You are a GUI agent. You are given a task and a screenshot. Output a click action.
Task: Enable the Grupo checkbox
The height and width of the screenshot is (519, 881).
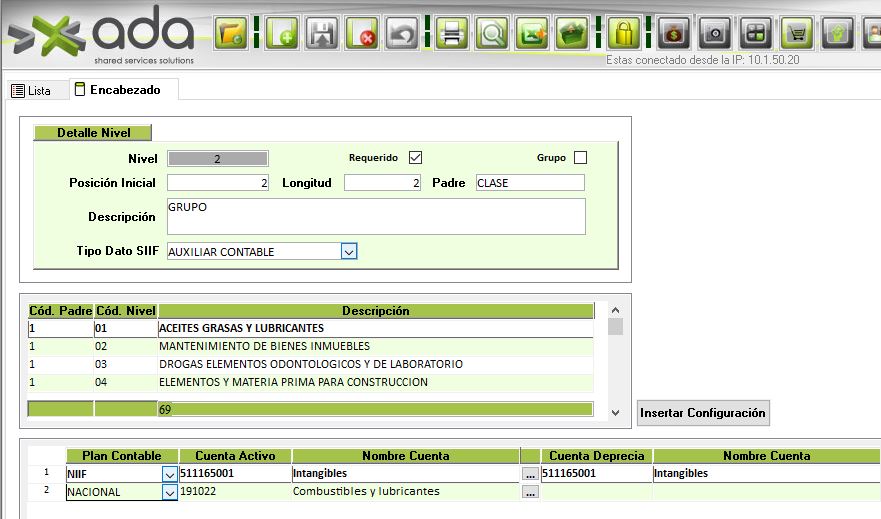point(580,158)
